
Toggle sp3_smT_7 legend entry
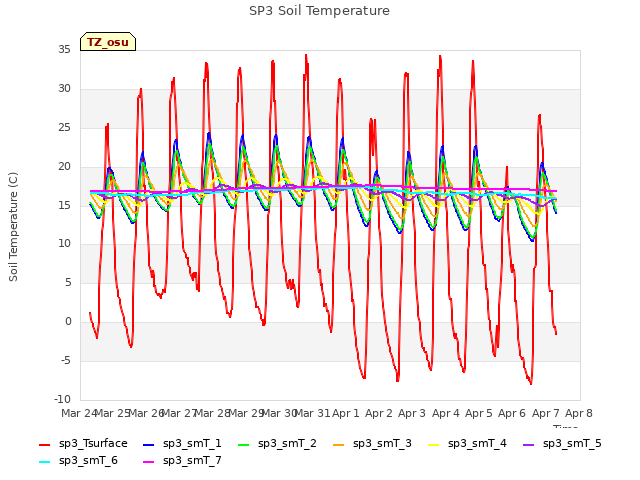(x=182, y=461)
